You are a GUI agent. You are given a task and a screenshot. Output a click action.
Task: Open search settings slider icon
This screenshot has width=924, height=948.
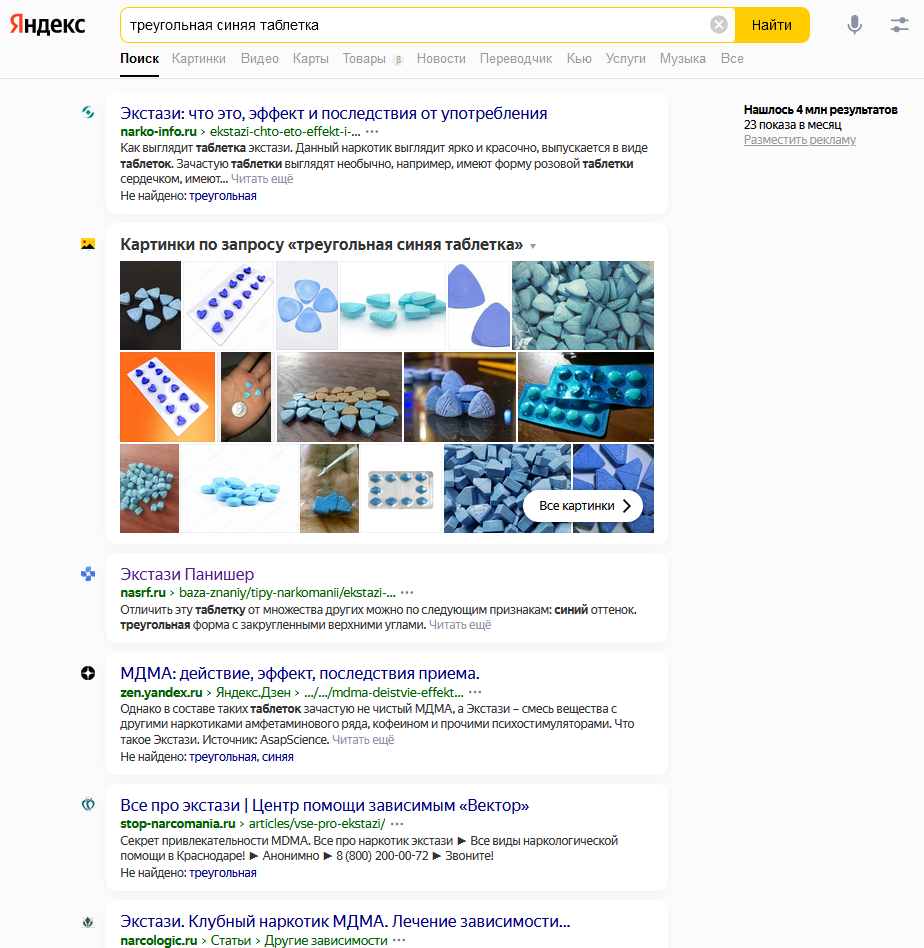[899, 25]
